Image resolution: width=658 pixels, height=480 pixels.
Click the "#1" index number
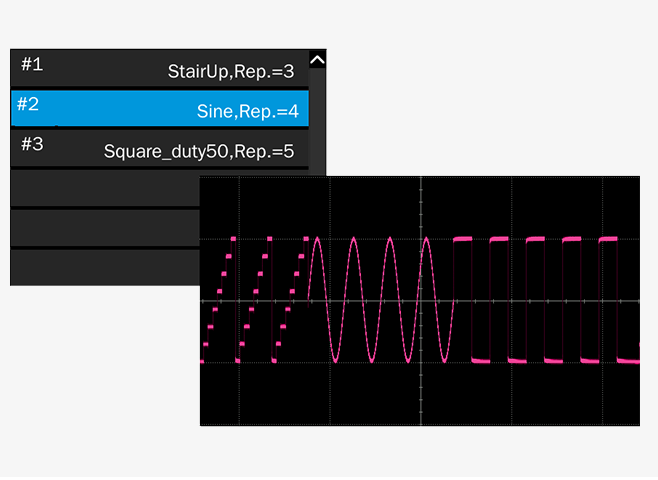pos(32,65)
